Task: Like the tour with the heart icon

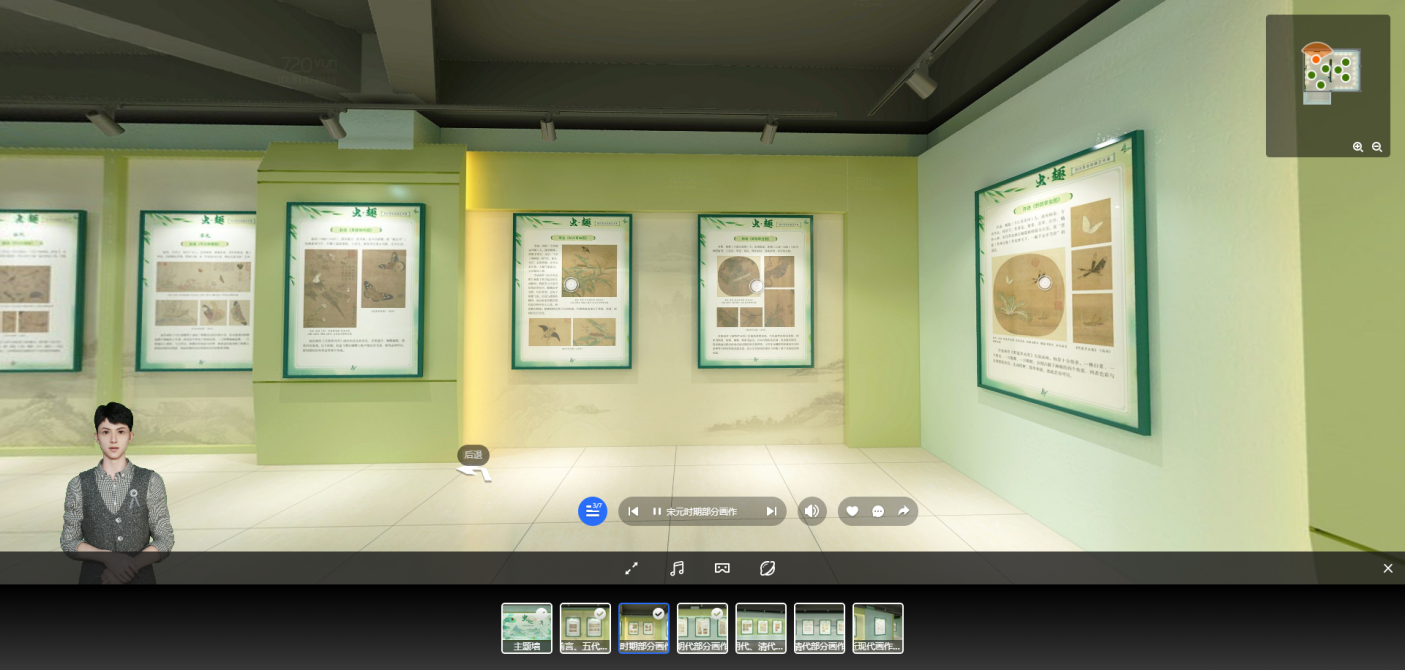Action: tap(852, 511)
